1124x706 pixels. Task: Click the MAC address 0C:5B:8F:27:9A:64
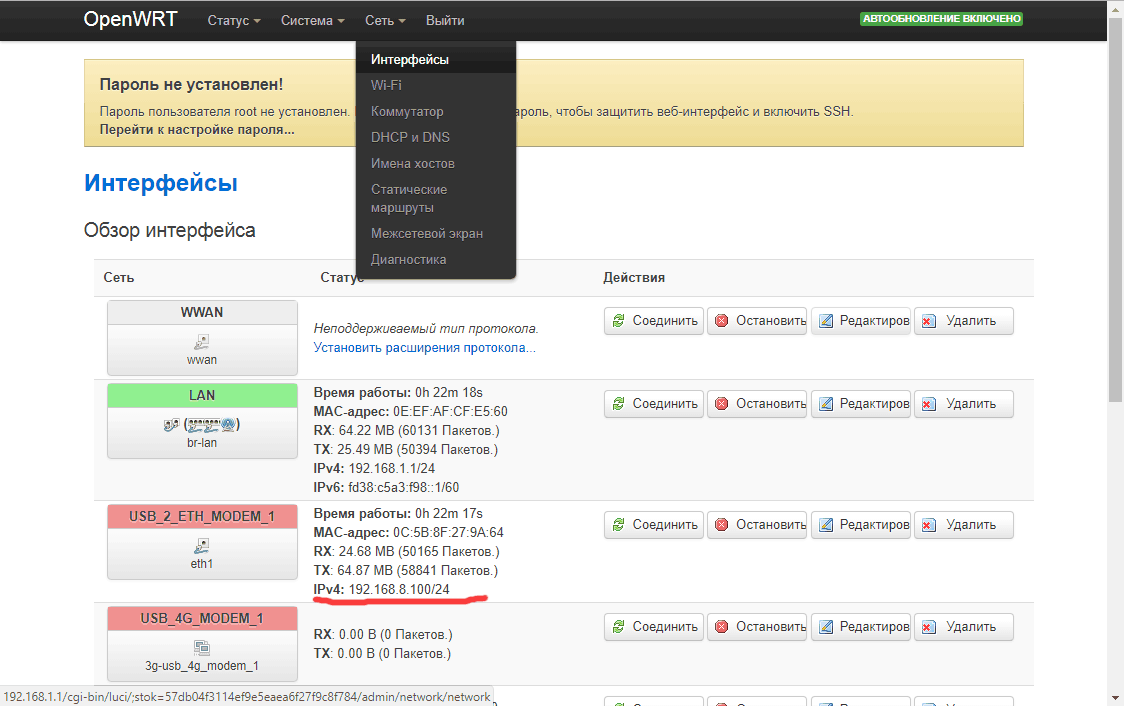pyautogui.click(x=448, y=533)
